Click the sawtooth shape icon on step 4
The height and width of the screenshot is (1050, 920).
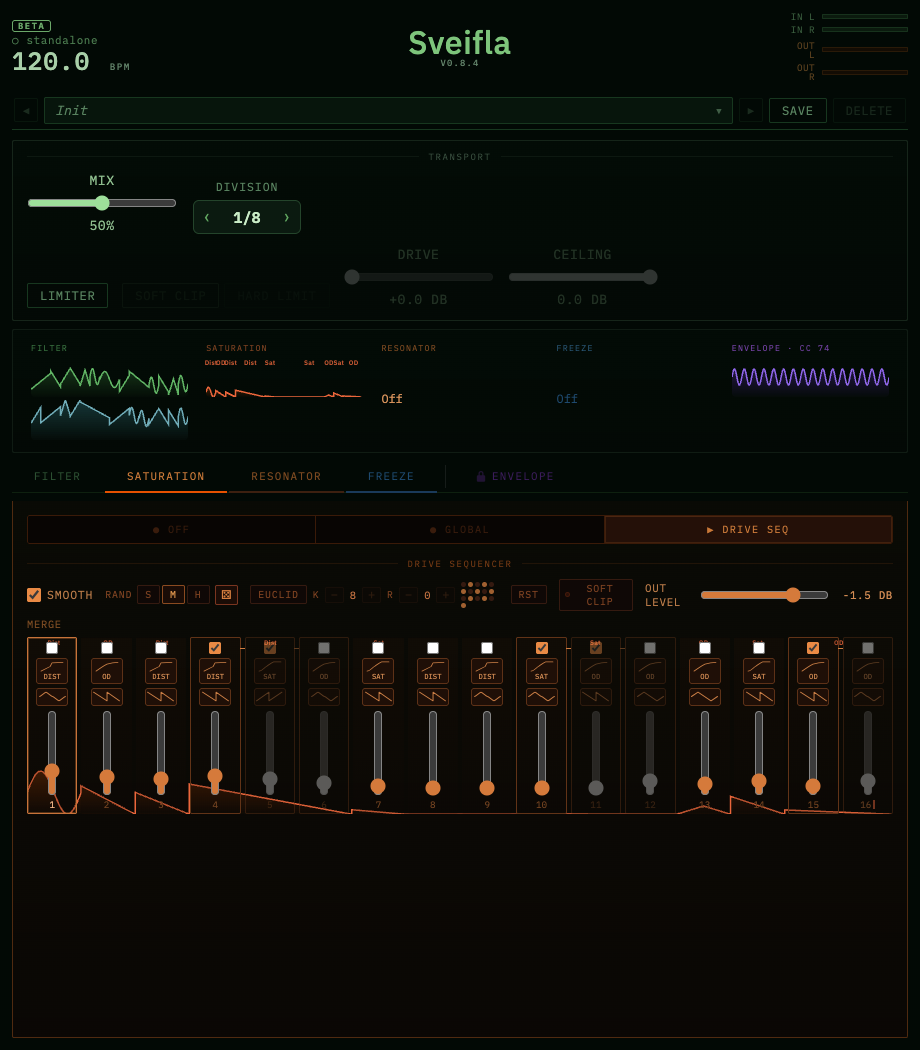click(215, 697)
